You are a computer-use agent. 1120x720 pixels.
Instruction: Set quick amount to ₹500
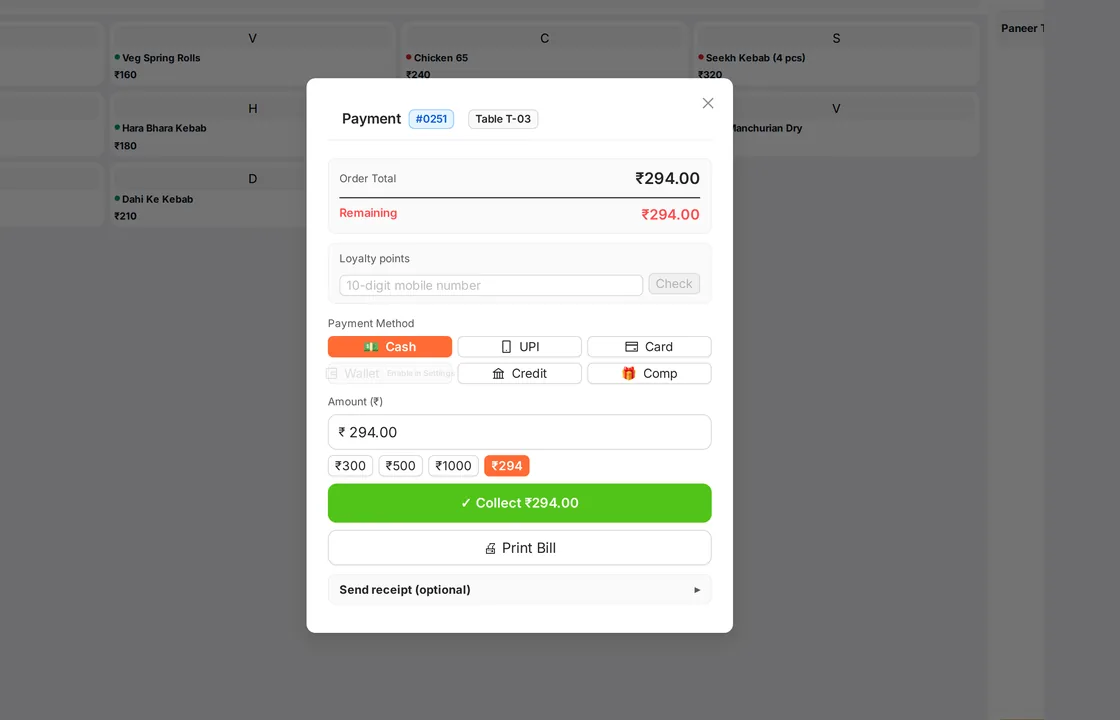pyautogui.click(x=401, y=466)
